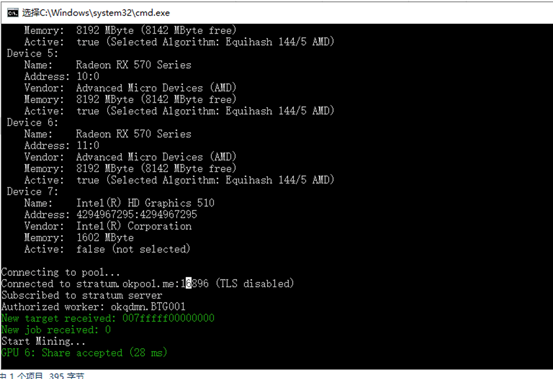
Task: Click the window title text cmd.exe
Action: tap(96, 13)
